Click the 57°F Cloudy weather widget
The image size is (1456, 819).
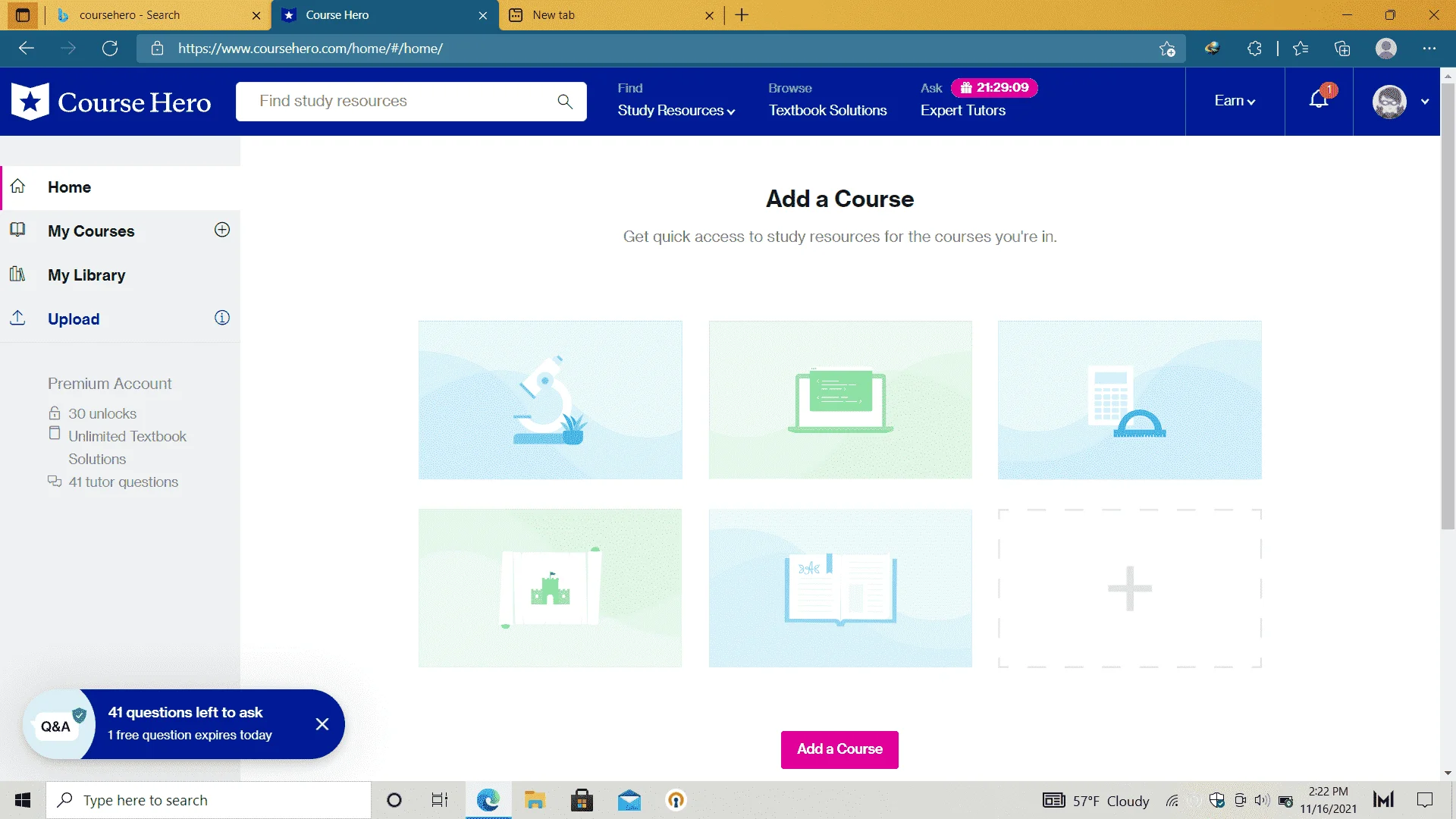pyautogui.click(x=1096, y=800)
